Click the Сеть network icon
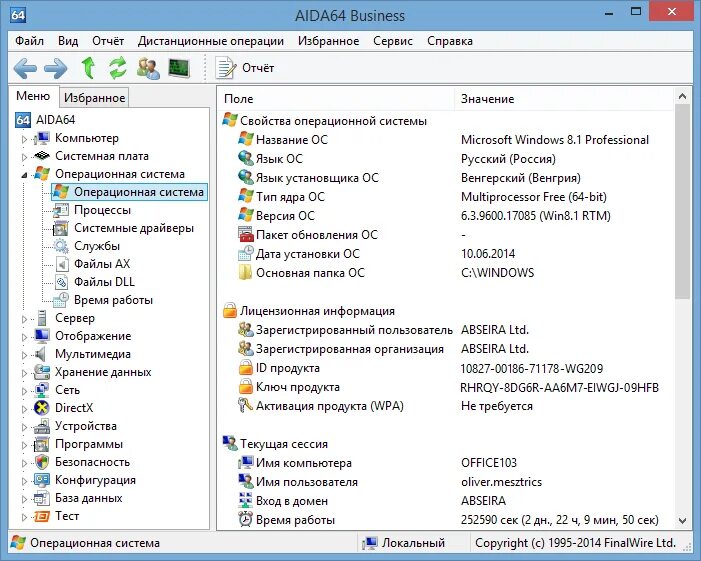The image size is (701, 561). [x=42, y=390]
